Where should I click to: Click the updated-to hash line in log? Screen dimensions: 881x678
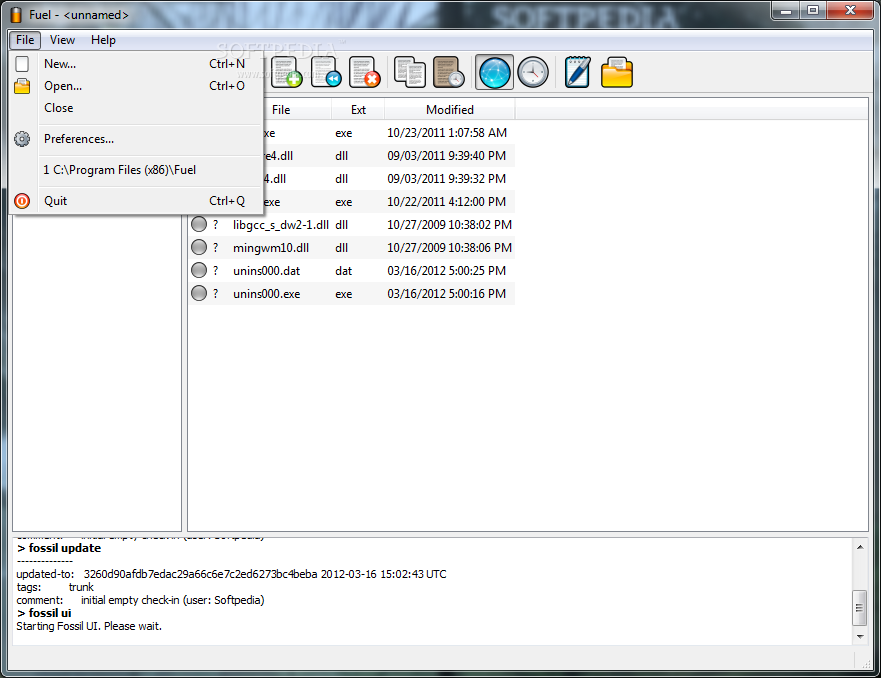click(231, 574)
